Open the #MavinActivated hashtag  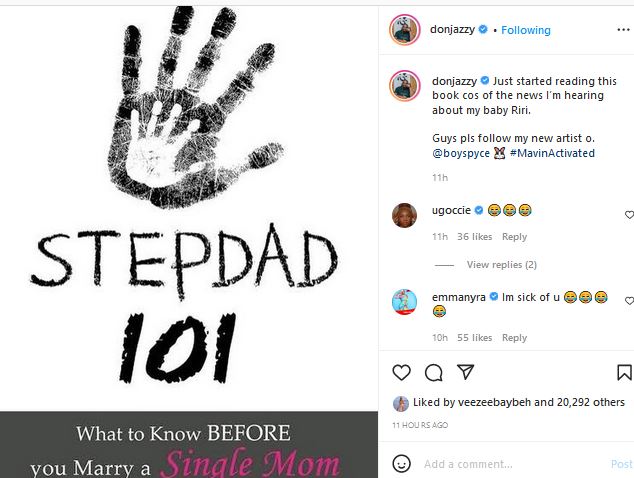click(x=552, y=153)
